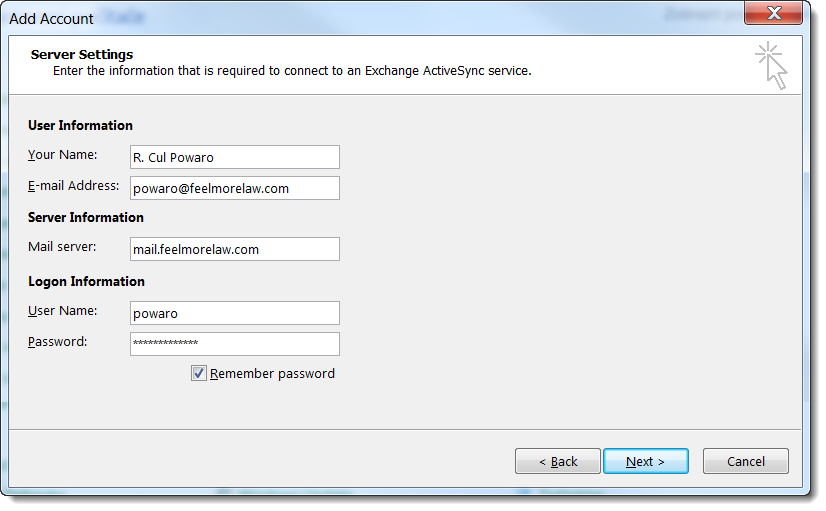Click the E-mail Address label
The width and height of the screenshot is (826, 511).
74,186
